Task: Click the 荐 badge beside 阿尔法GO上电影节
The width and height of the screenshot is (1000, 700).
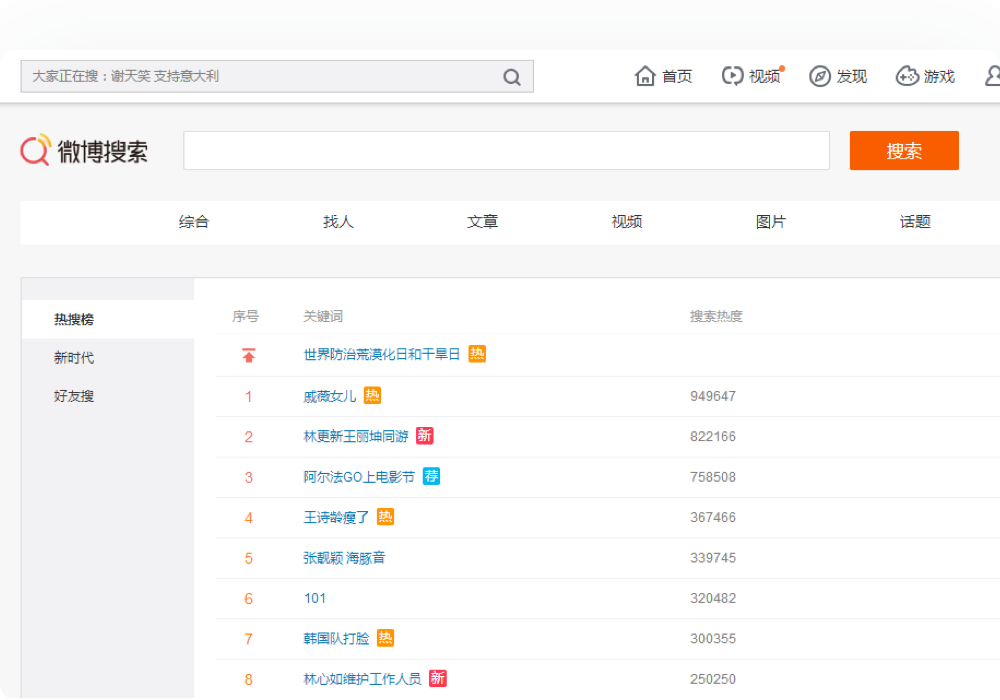Action: coord(431,476)
